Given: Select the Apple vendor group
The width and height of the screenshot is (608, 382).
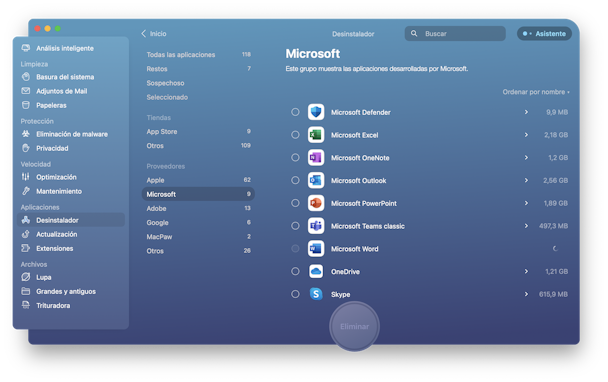Looking at the screenshot, I should coord(198,180).
